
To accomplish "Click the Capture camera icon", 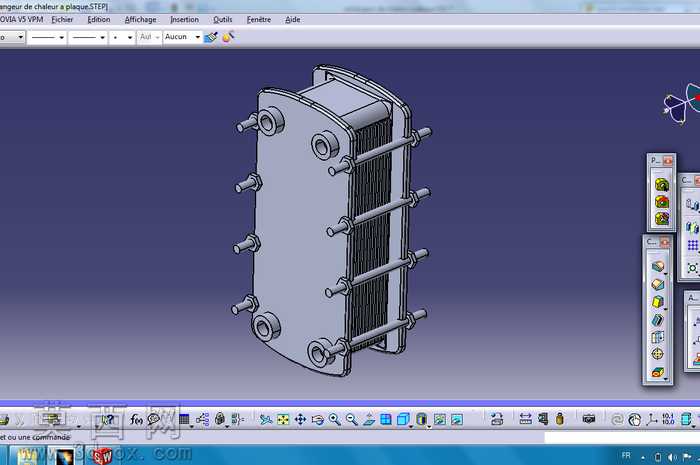I will 589,419.
